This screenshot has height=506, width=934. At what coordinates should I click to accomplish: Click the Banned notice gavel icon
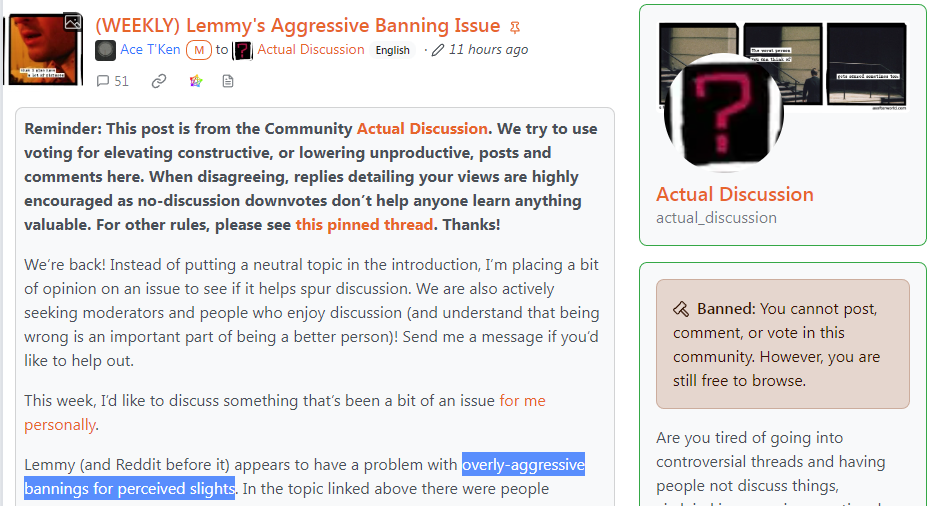pos(681,309)
